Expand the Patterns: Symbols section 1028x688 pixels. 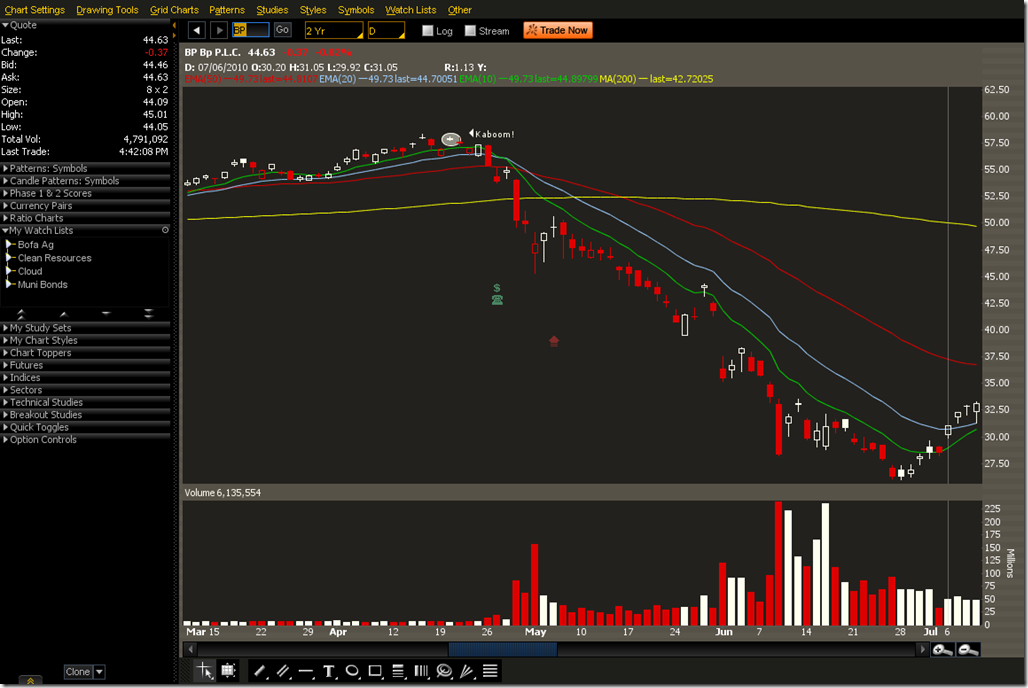(85, 169)
